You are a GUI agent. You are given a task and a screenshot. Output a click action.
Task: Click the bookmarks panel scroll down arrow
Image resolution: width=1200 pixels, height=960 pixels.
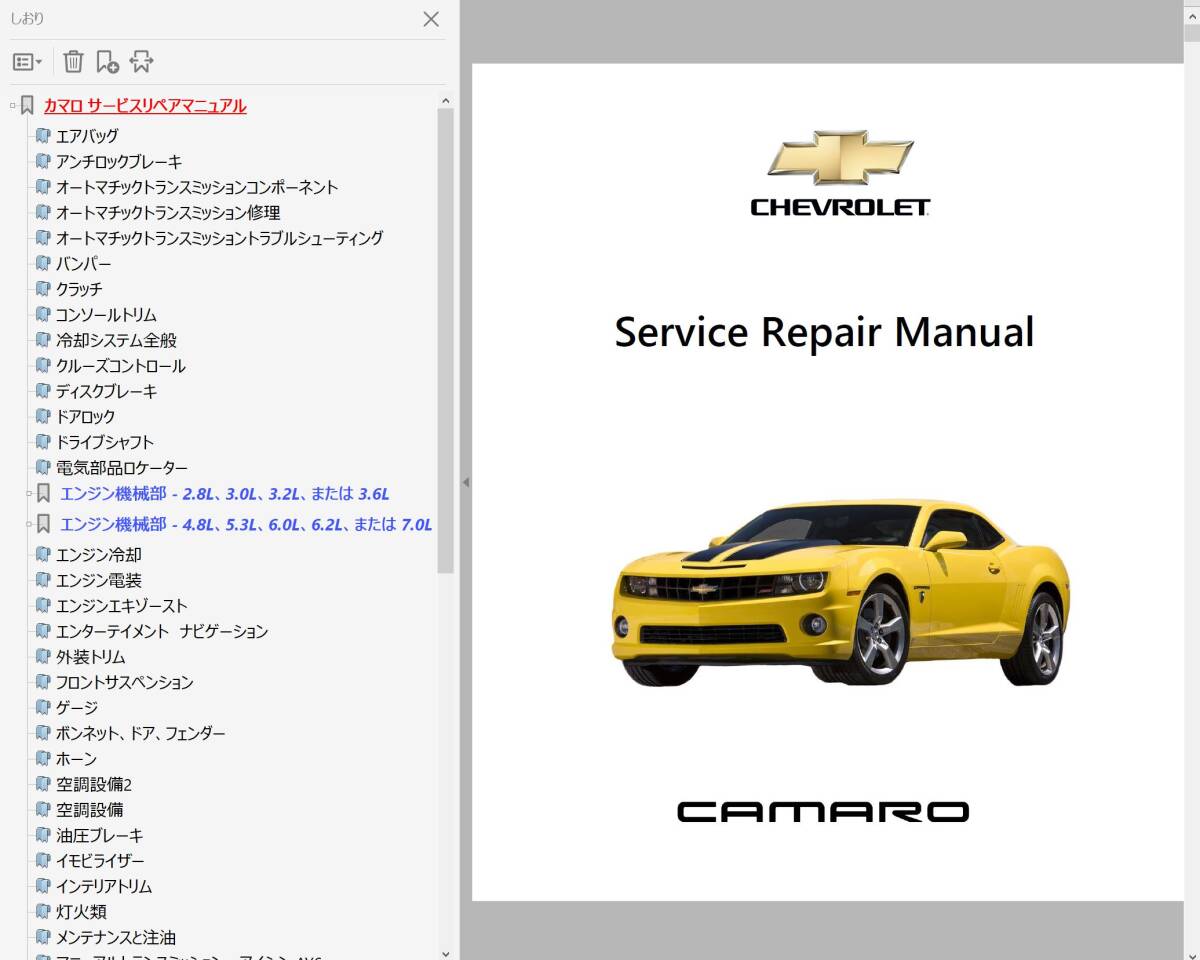point(446,953)
